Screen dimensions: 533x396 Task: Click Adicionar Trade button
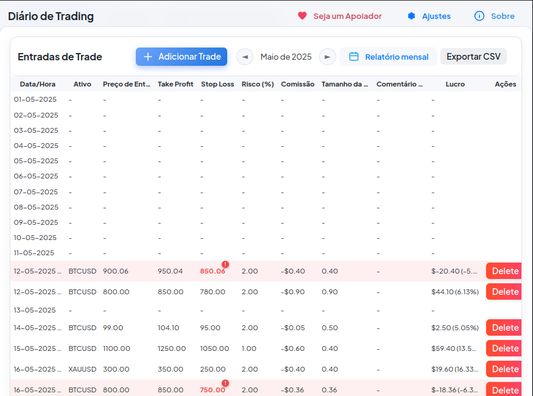tap(181, 56)
